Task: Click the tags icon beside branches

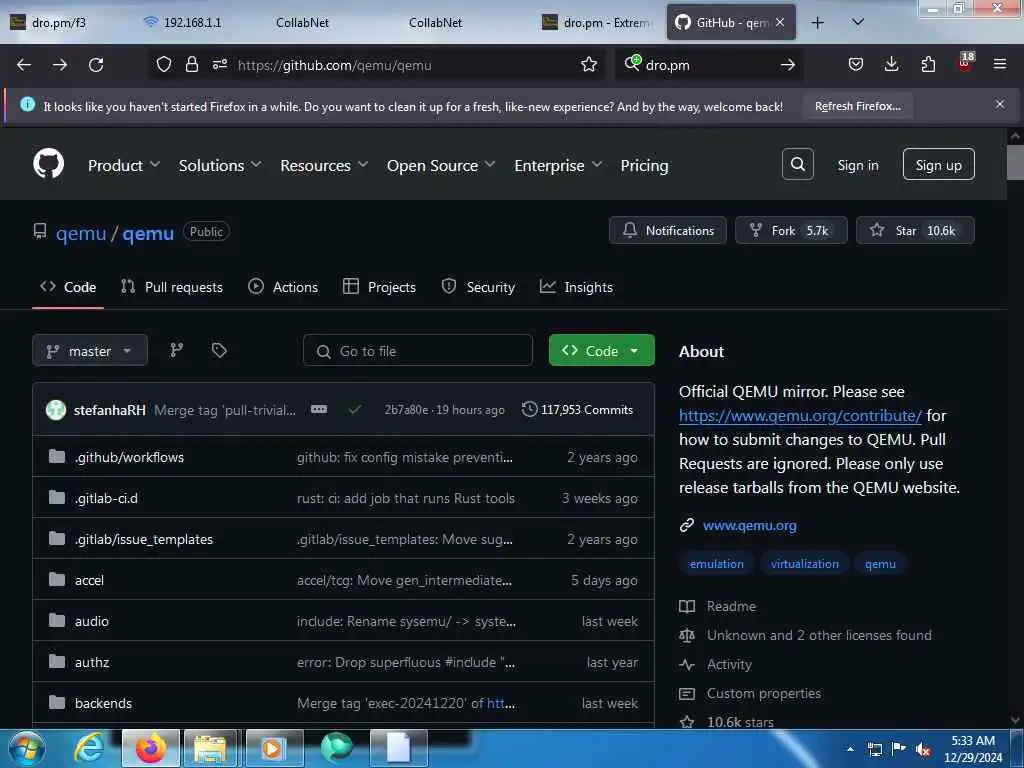Action: 219,351
